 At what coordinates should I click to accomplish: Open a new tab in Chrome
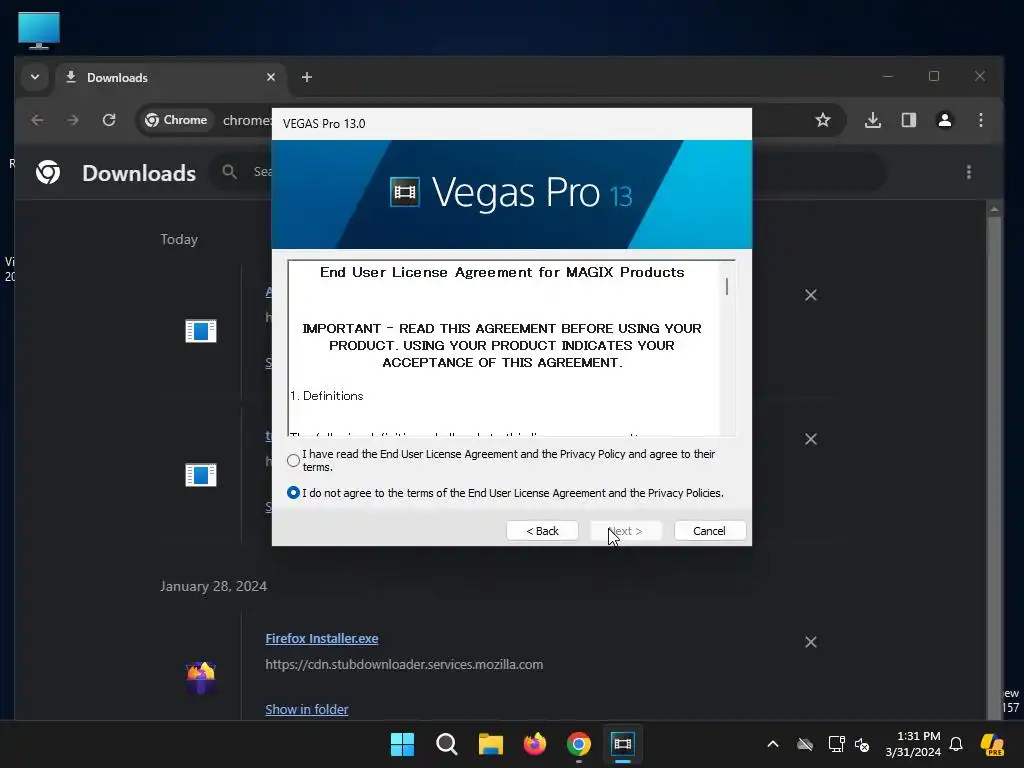point(307,78)
